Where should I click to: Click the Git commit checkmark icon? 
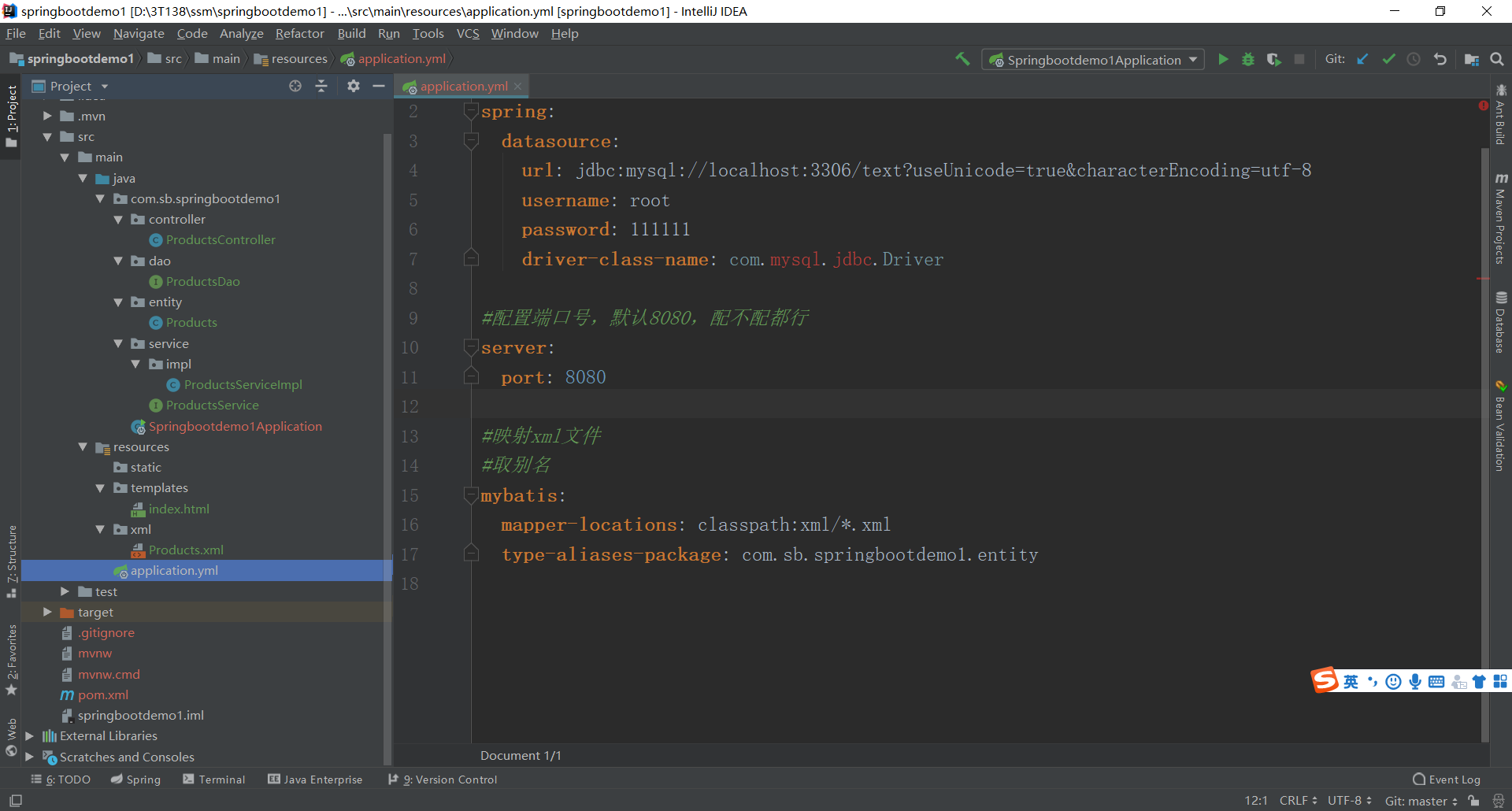click(x=1388, y=59)
